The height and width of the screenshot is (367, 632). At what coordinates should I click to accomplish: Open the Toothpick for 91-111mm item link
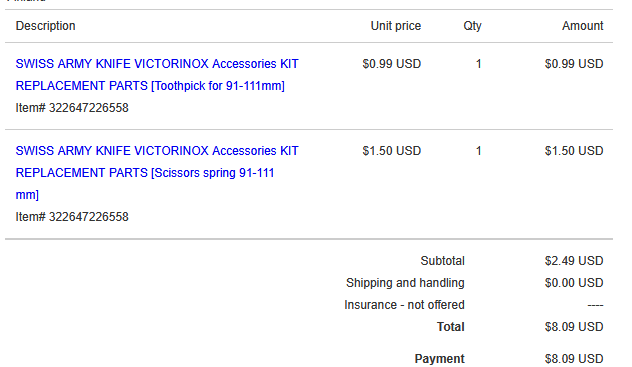[157, 75]
